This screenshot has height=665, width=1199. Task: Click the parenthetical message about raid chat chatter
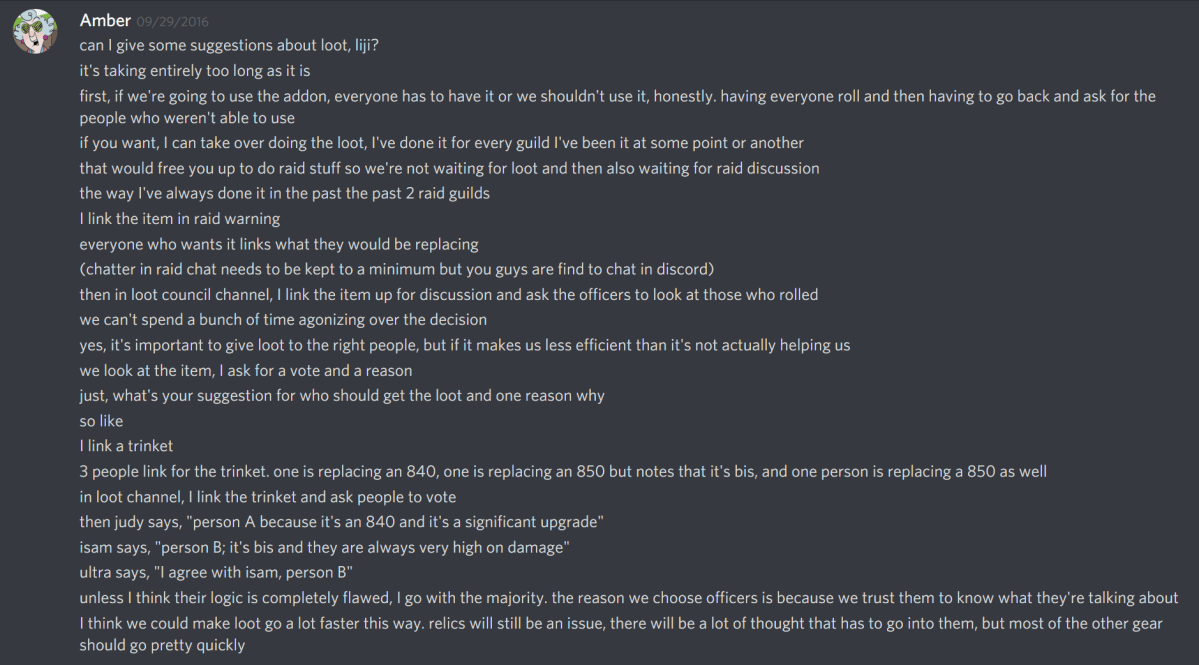(396, 269)
